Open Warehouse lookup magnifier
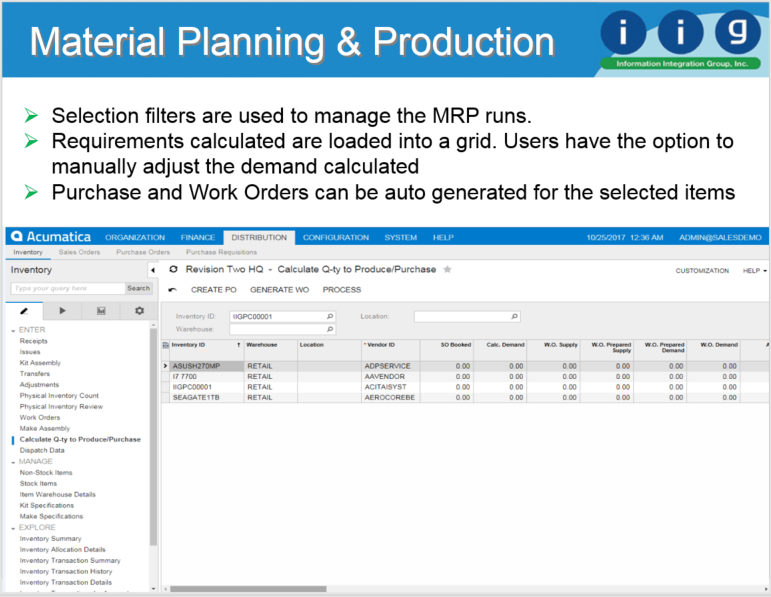The width and height of the screenshot is (771, 597). (330, 329)
